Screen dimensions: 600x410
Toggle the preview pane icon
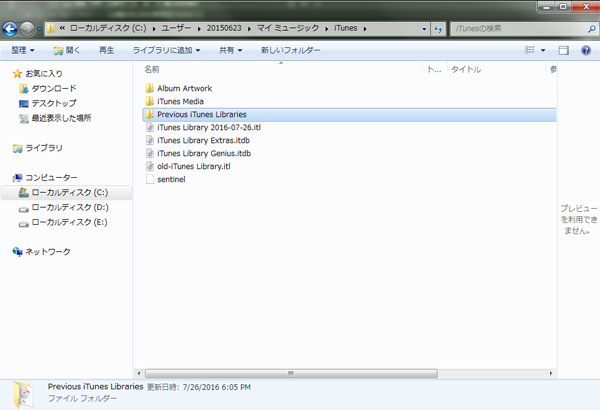pos(563,50)
